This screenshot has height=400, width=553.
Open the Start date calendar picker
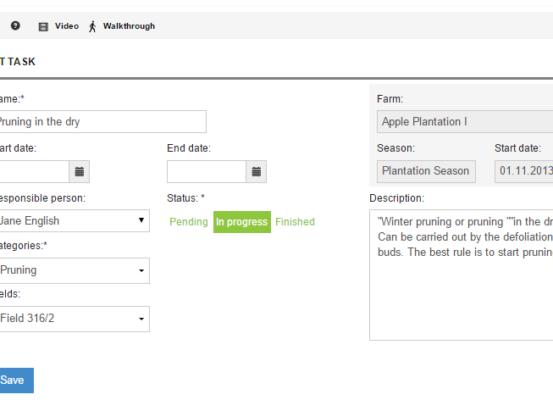(79, 172)
